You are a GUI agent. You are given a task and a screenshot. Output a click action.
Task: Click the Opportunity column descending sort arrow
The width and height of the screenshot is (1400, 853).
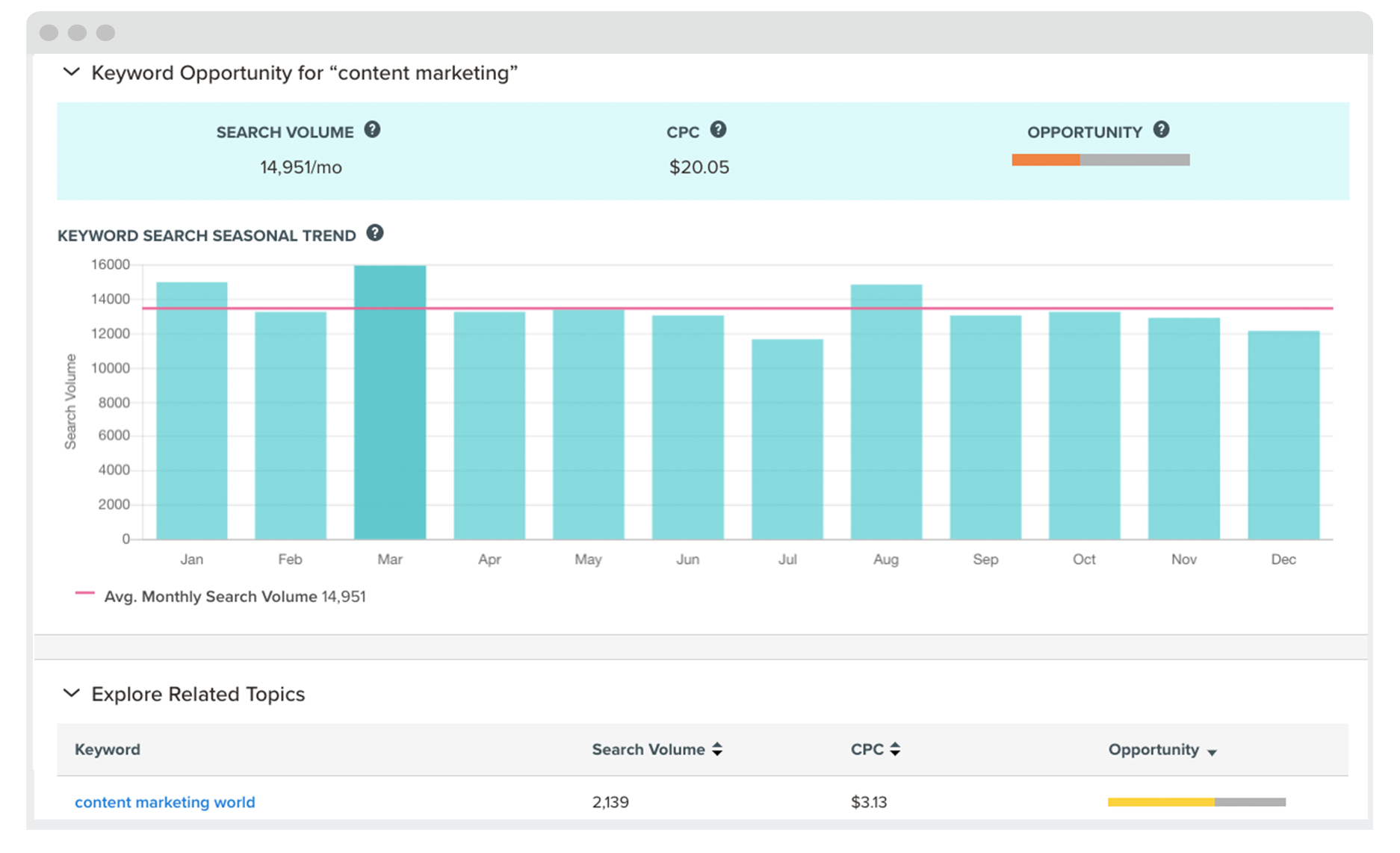click(1212, 752)
